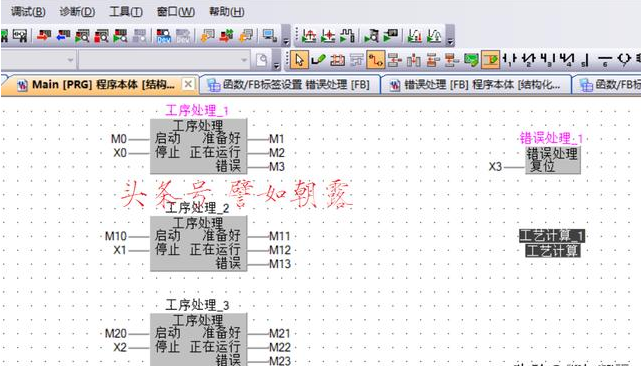Close the Main [PRG] tab
The height and width of the screenshot is (366, 643).
click(188, 84)
